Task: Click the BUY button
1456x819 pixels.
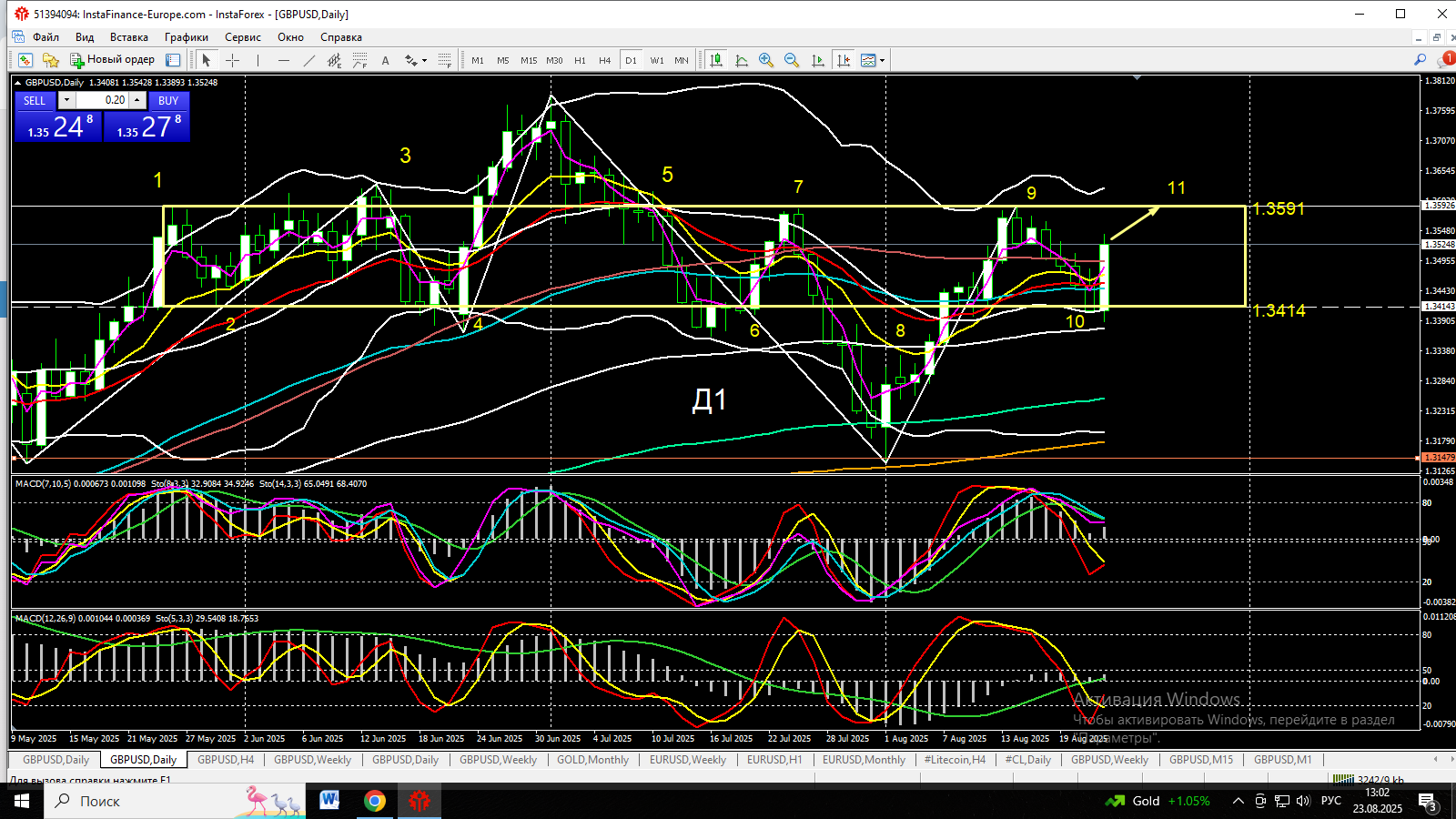Action: (x=168, y=100)
